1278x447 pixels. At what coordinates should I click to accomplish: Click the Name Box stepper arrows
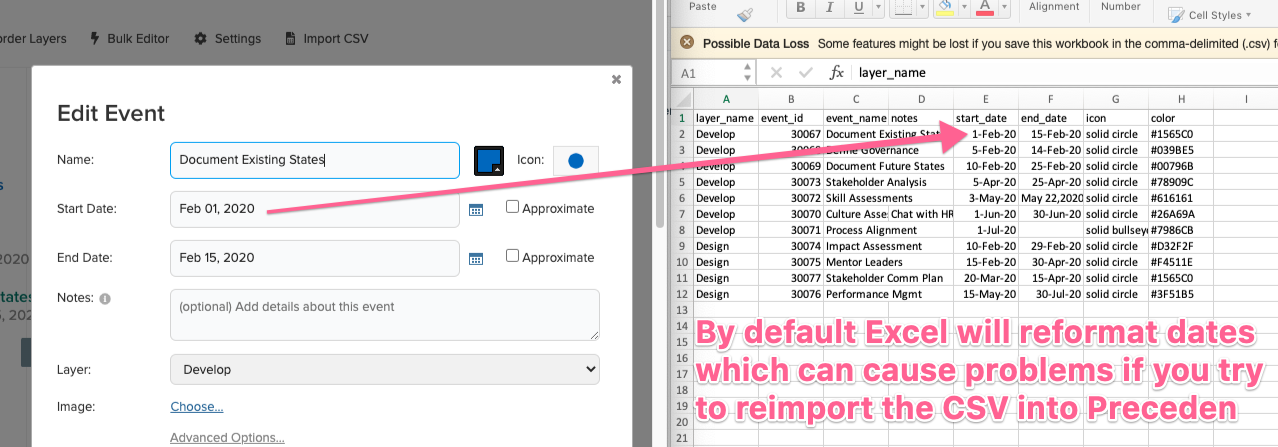[747, 73]
